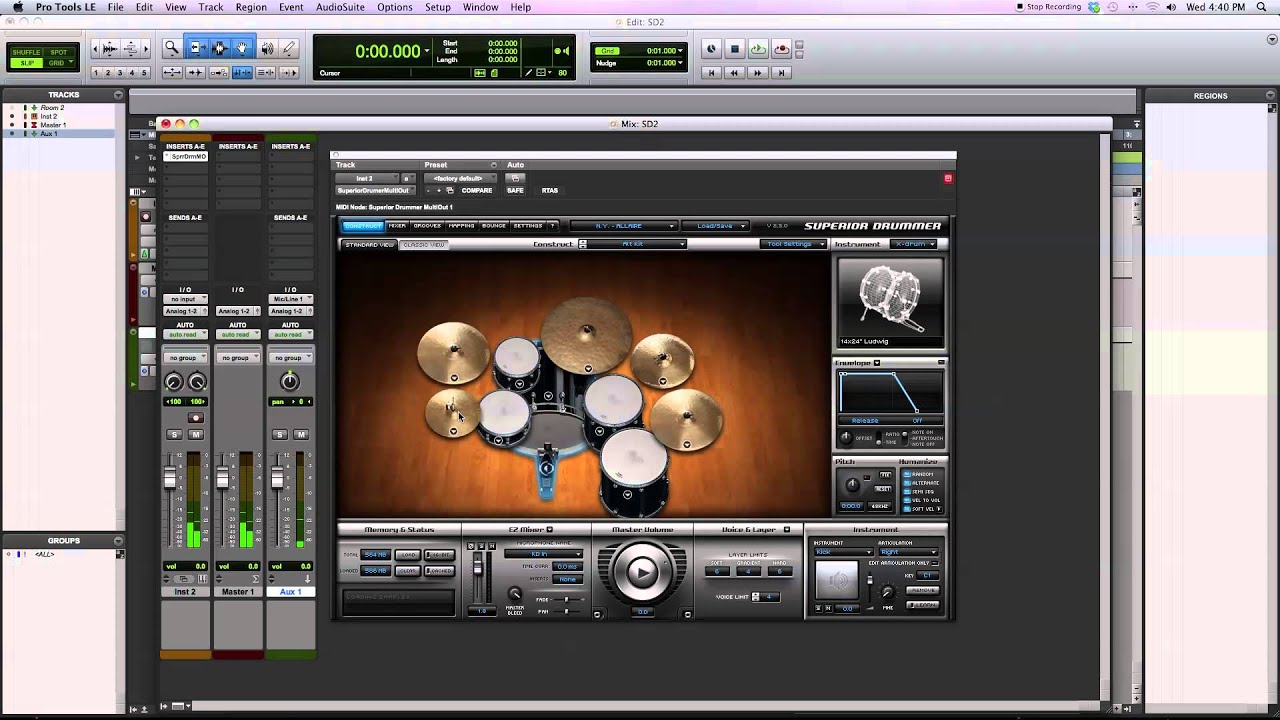1280x720 pixels.
Task: Click the EZ Mixer Pan slider
Action: pos(568,610)
